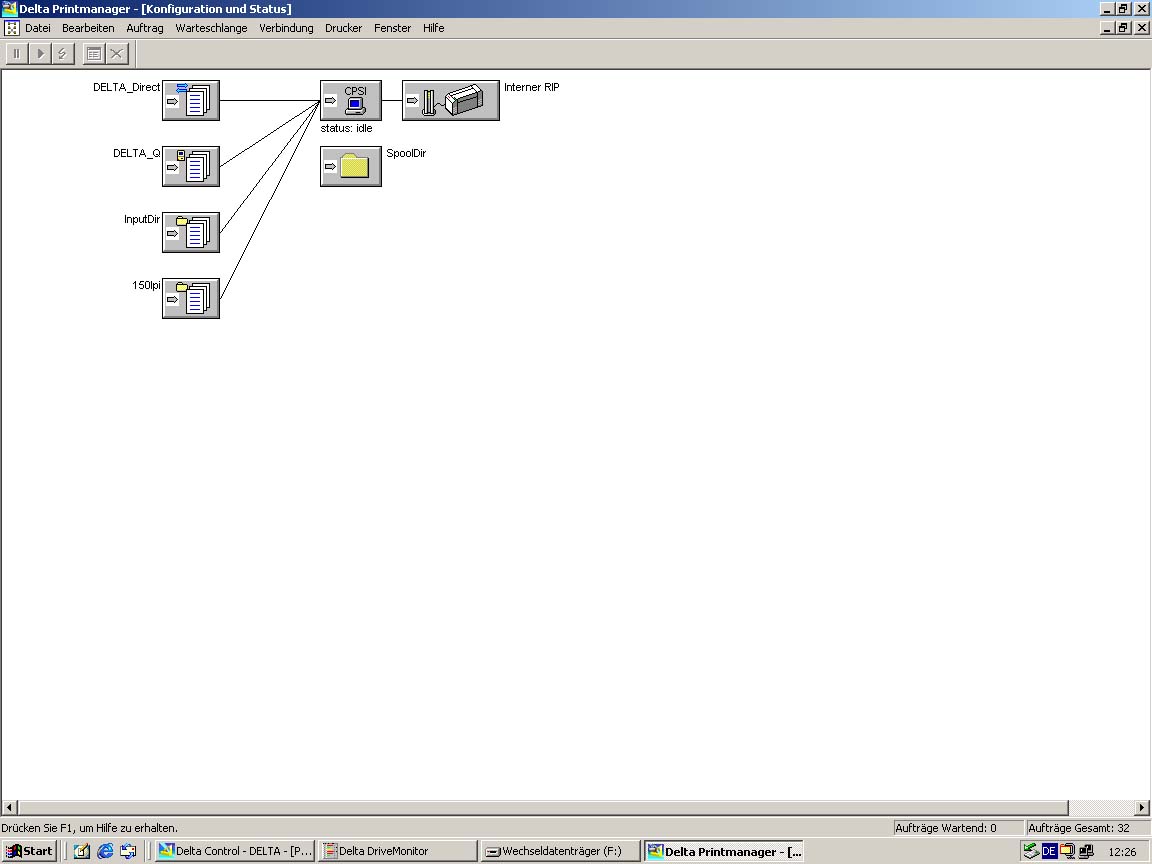Click the document icon in menu bar
The image size is (1152, 864).
point(12,28)
